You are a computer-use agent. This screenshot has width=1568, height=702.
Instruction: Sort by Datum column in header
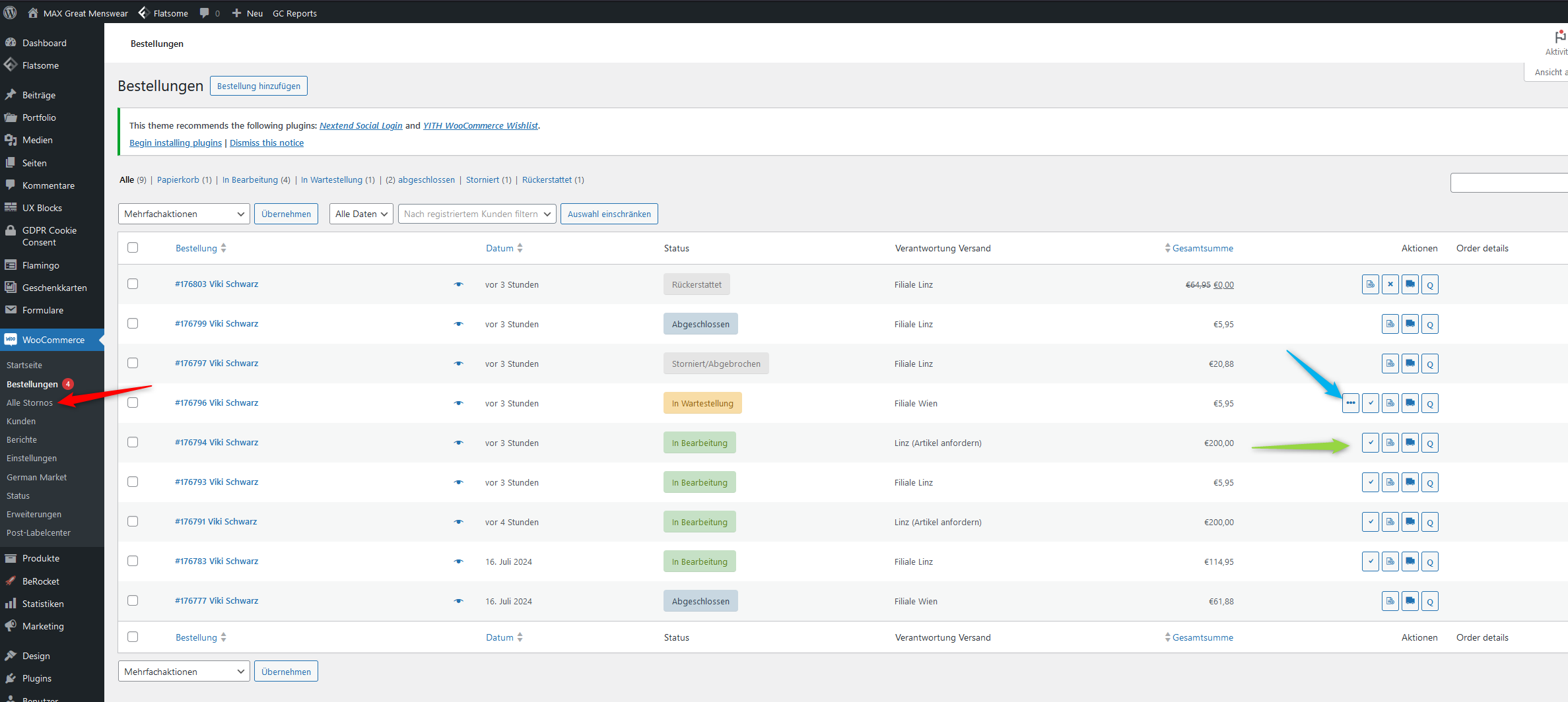coord(504,248)
